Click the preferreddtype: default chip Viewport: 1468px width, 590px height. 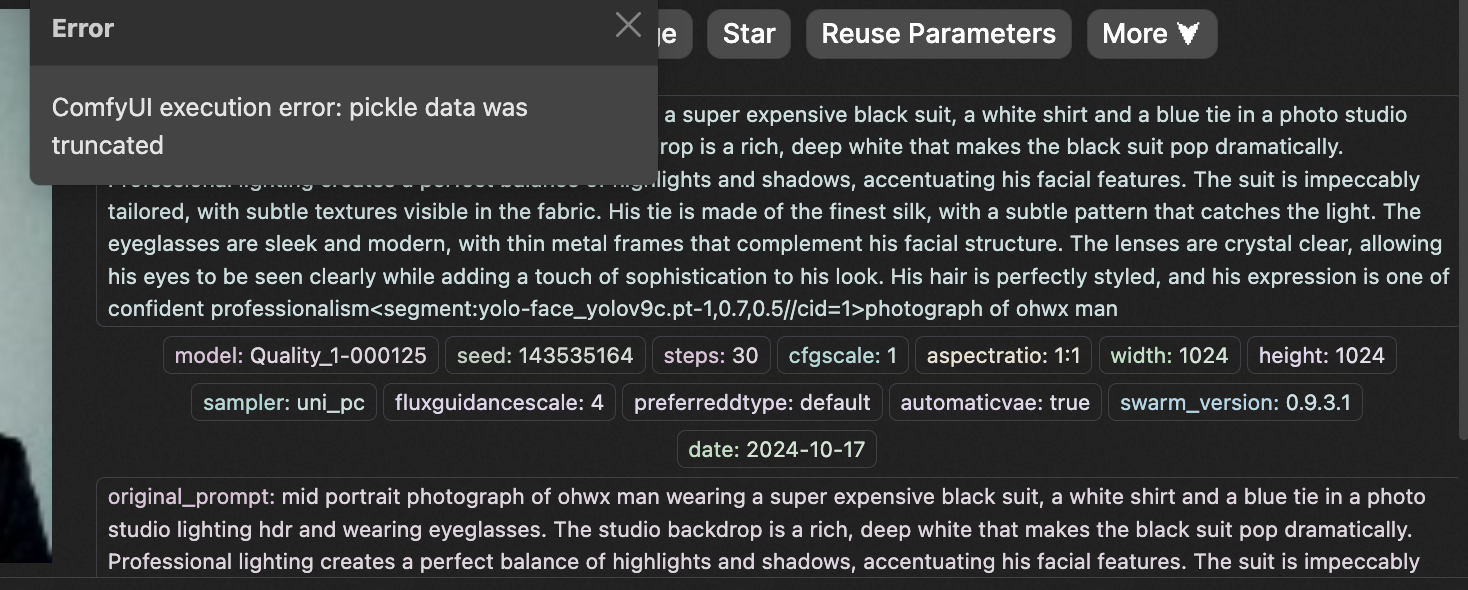coord(750,402)
